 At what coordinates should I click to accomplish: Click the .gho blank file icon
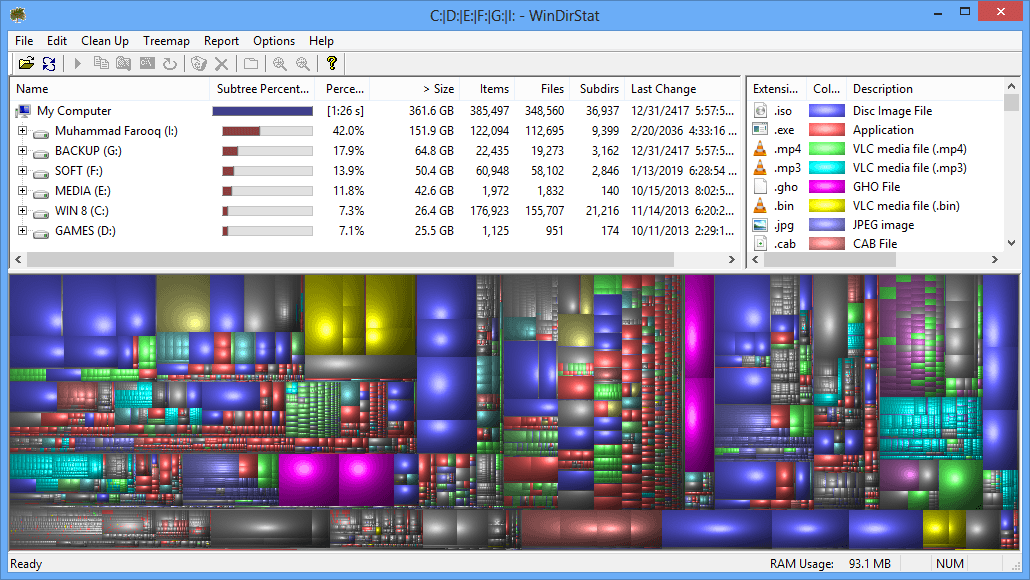click(x=760, y=187)
